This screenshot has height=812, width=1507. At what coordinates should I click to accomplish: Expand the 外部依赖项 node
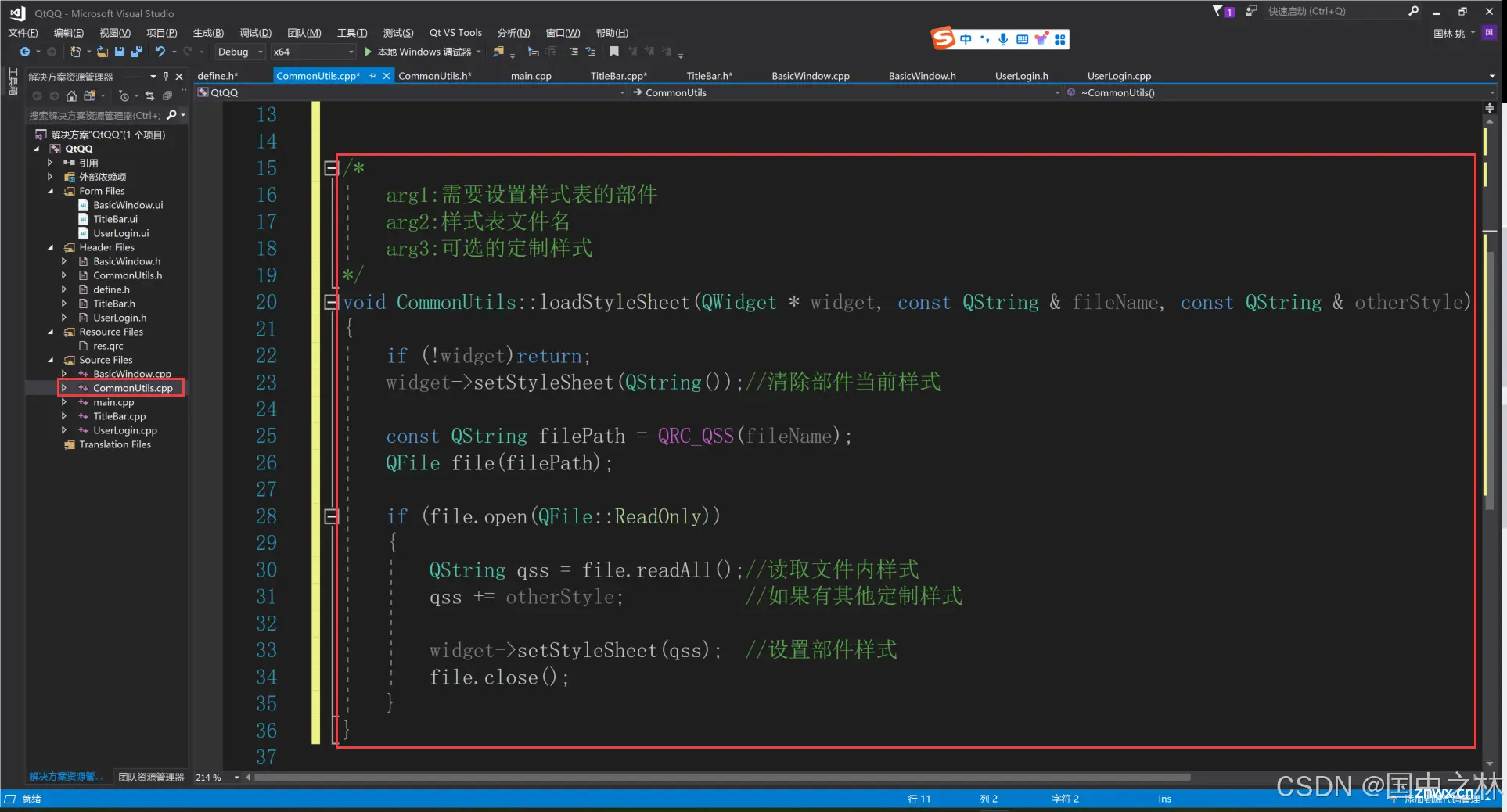(50, 177)
